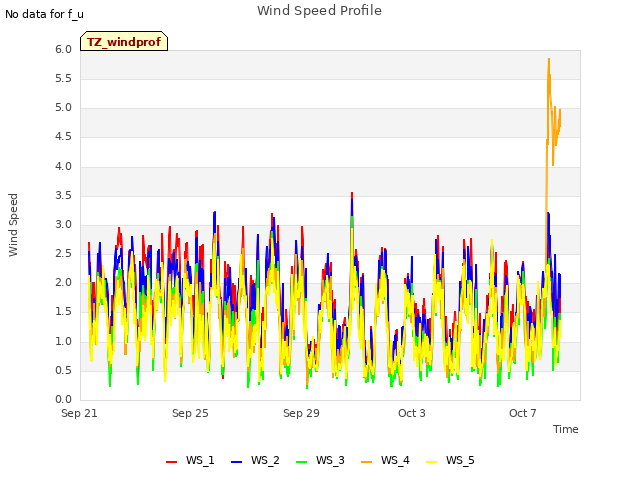Click the 1.5 y-axis tick label

tap(64, 312)
